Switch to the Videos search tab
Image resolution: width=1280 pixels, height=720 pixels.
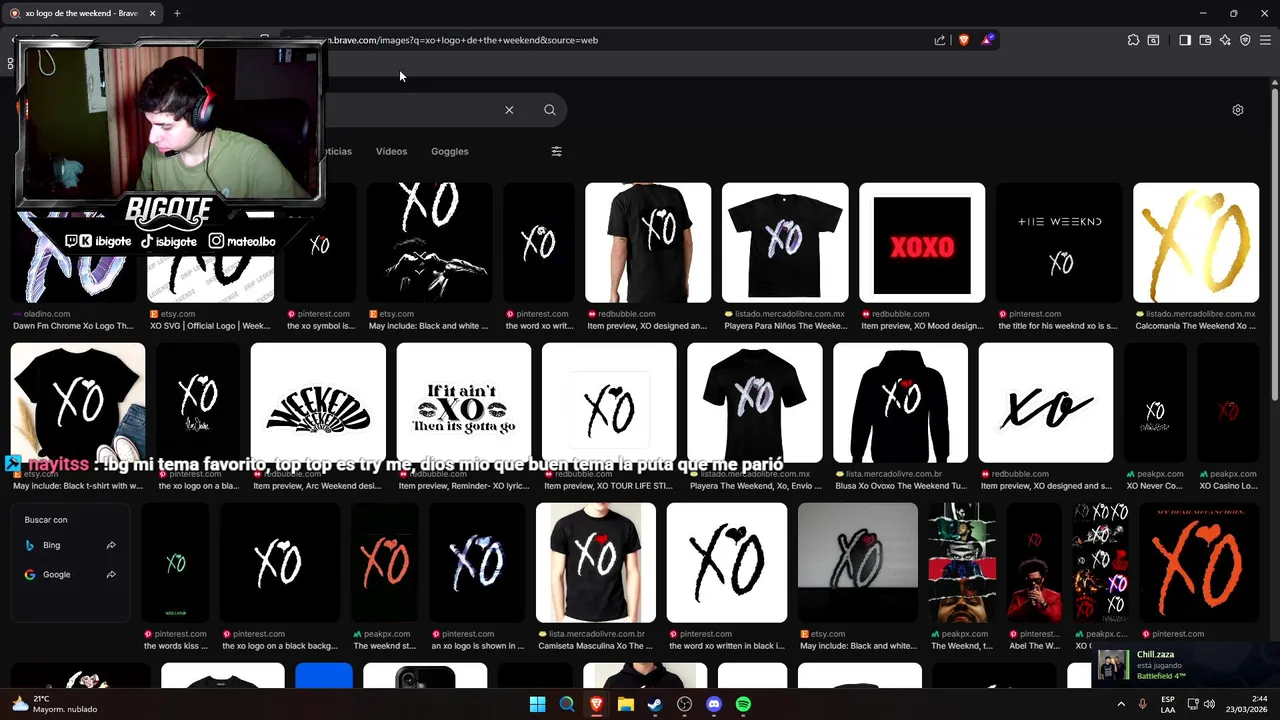(x=391, y=151)
